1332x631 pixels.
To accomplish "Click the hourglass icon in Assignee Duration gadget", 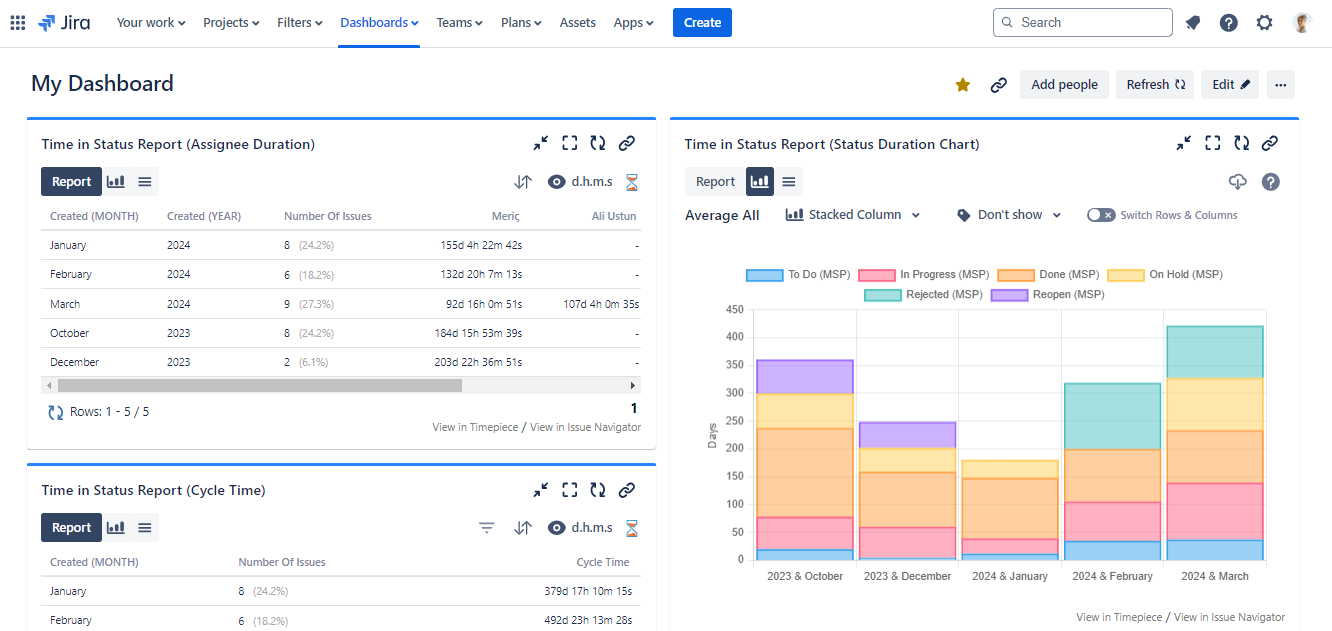I will click(x=631, y=182).
